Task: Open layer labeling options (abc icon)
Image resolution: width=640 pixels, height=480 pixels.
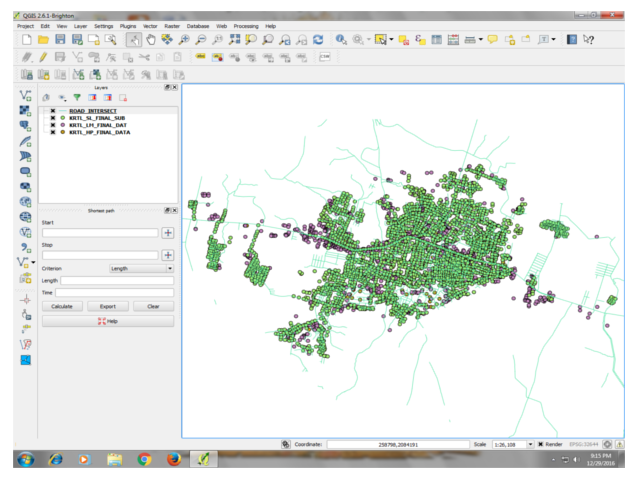Action: coord(200,57)
